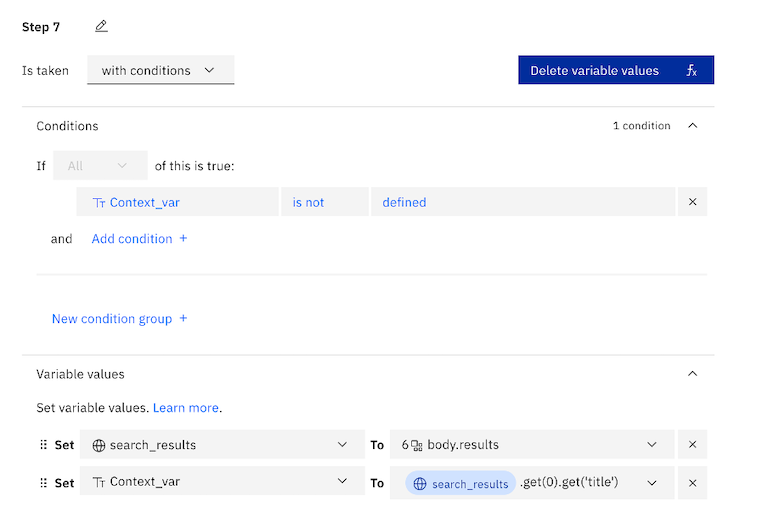Grab drag handle for Context_var set row

[x=44, y=483]
